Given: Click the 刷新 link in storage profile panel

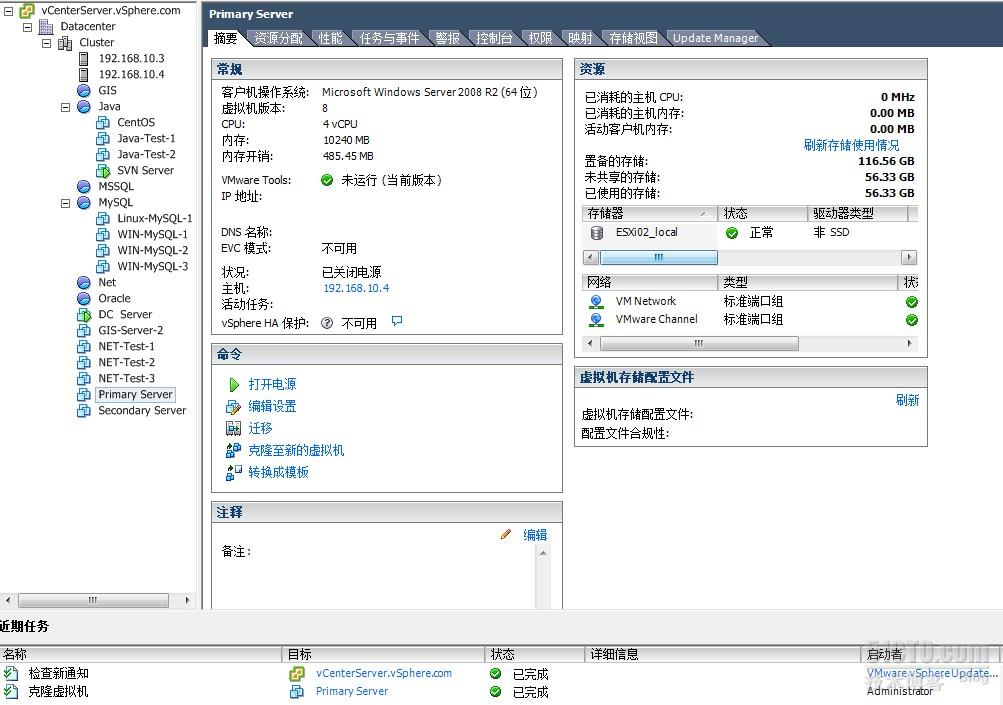Looking at the screenshot, I should point(907,400).
